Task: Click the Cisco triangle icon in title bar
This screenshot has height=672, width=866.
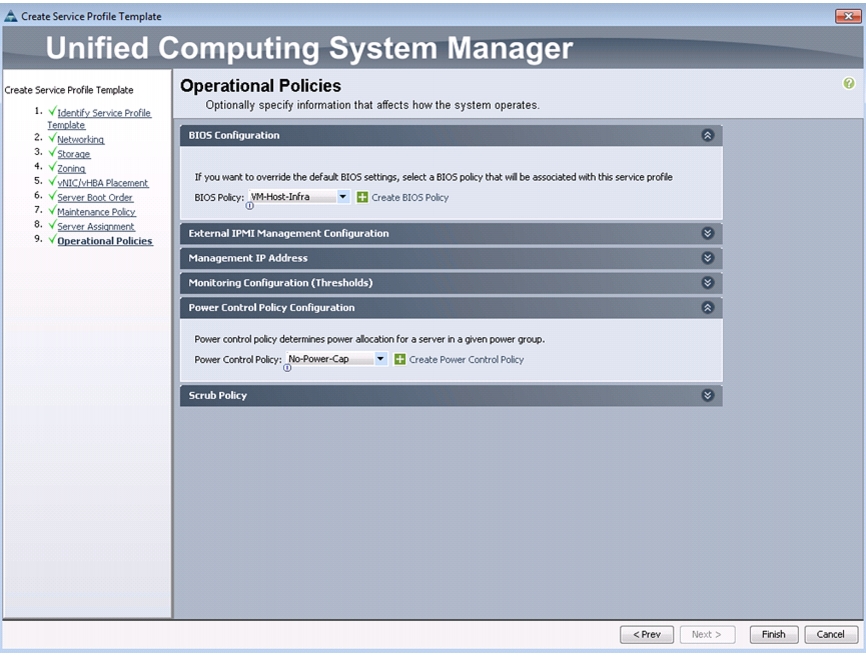Action: [x=10, y=17]
